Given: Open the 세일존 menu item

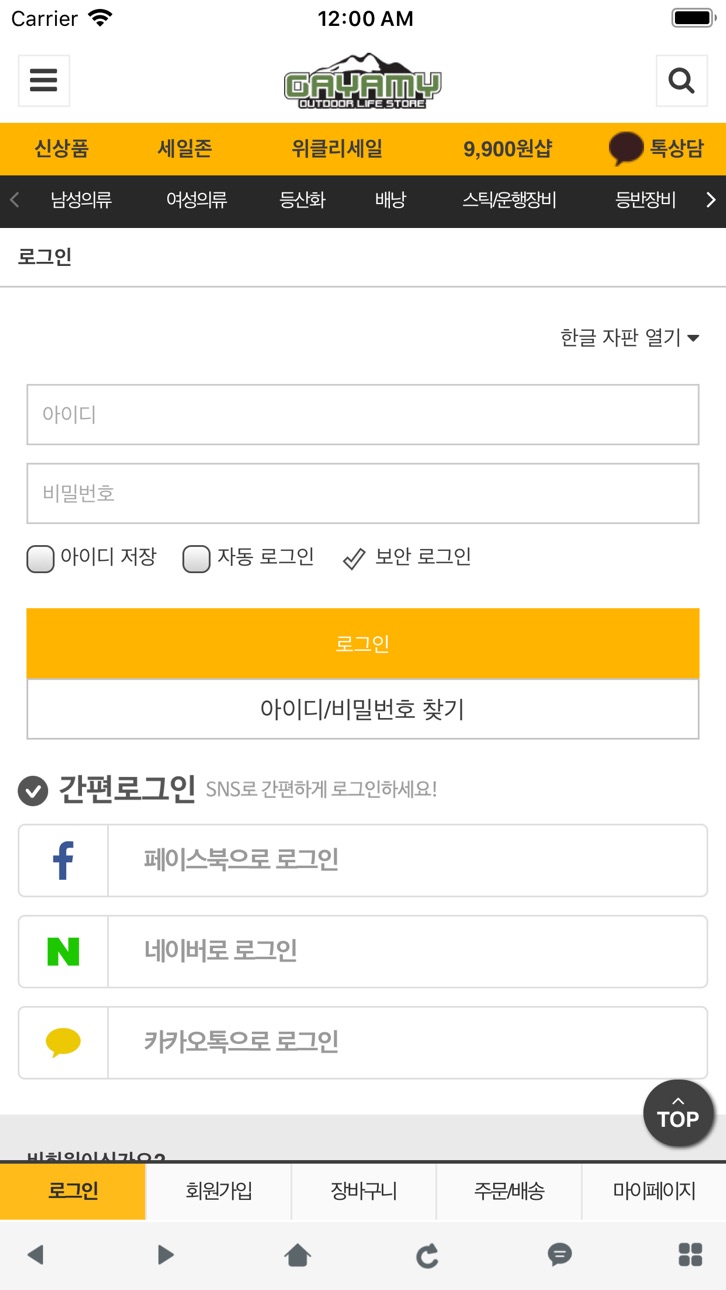Looking at the screenshot, I should tap(185, 149).
